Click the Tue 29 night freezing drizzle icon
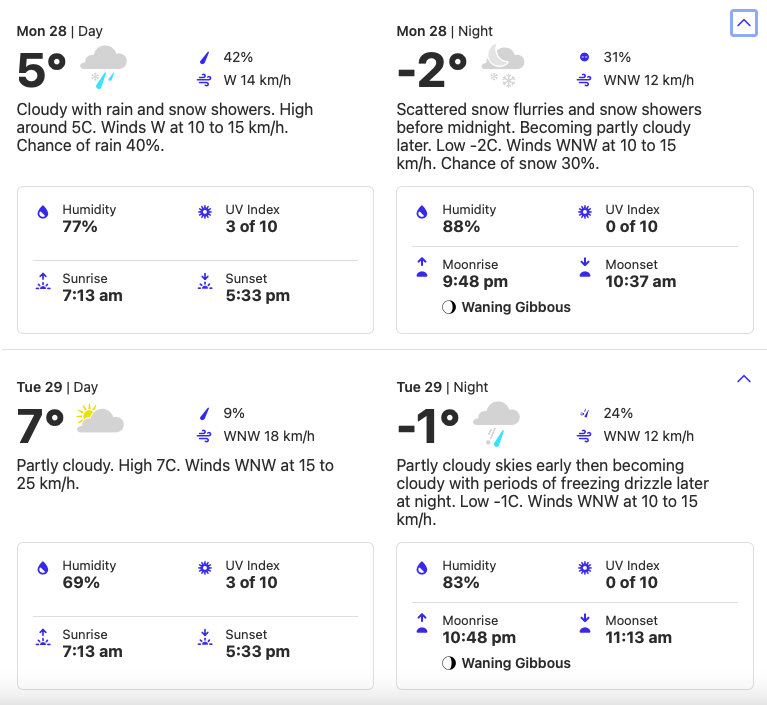 click(x=495, y=422)
